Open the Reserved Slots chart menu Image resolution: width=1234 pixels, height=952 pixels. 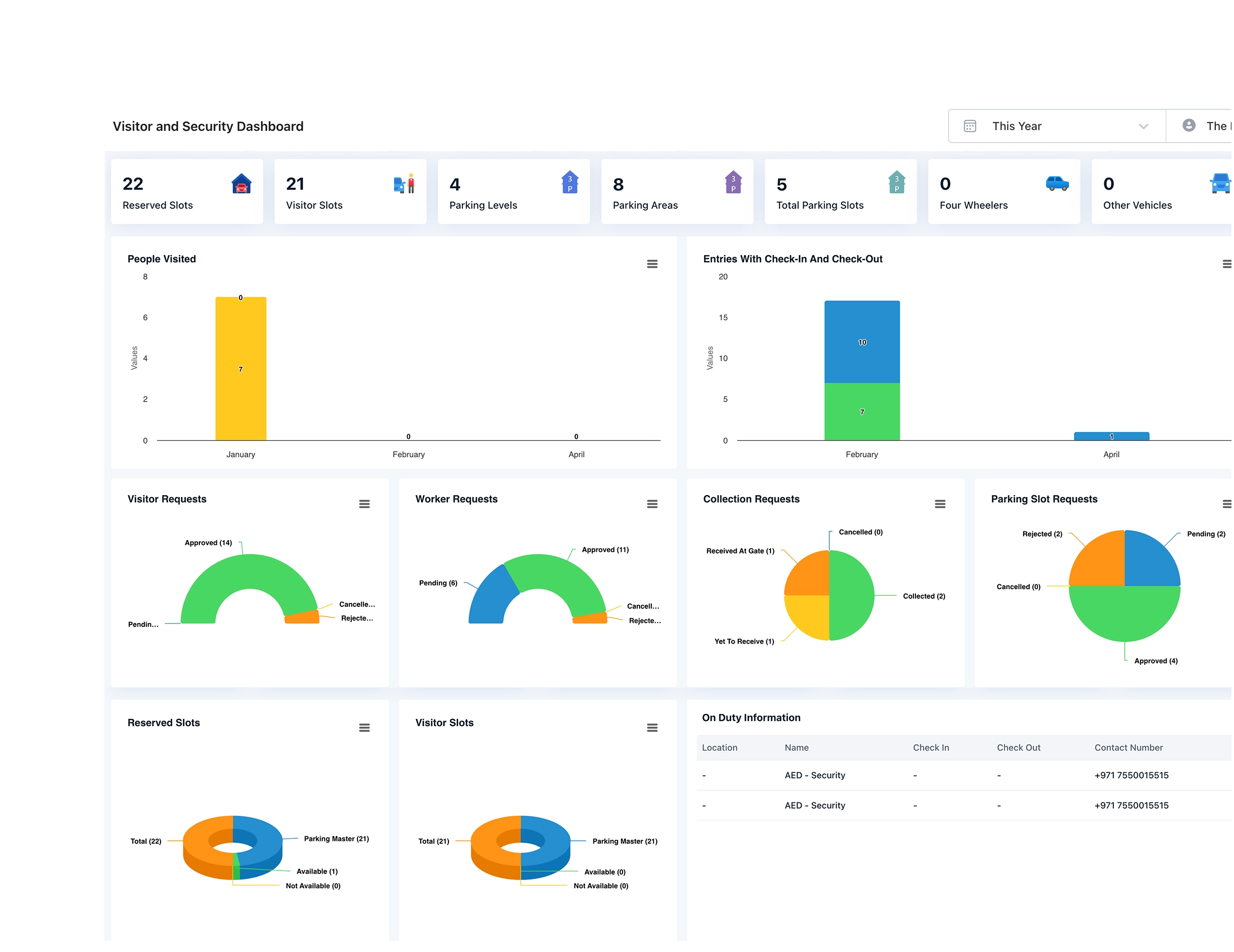364,728
